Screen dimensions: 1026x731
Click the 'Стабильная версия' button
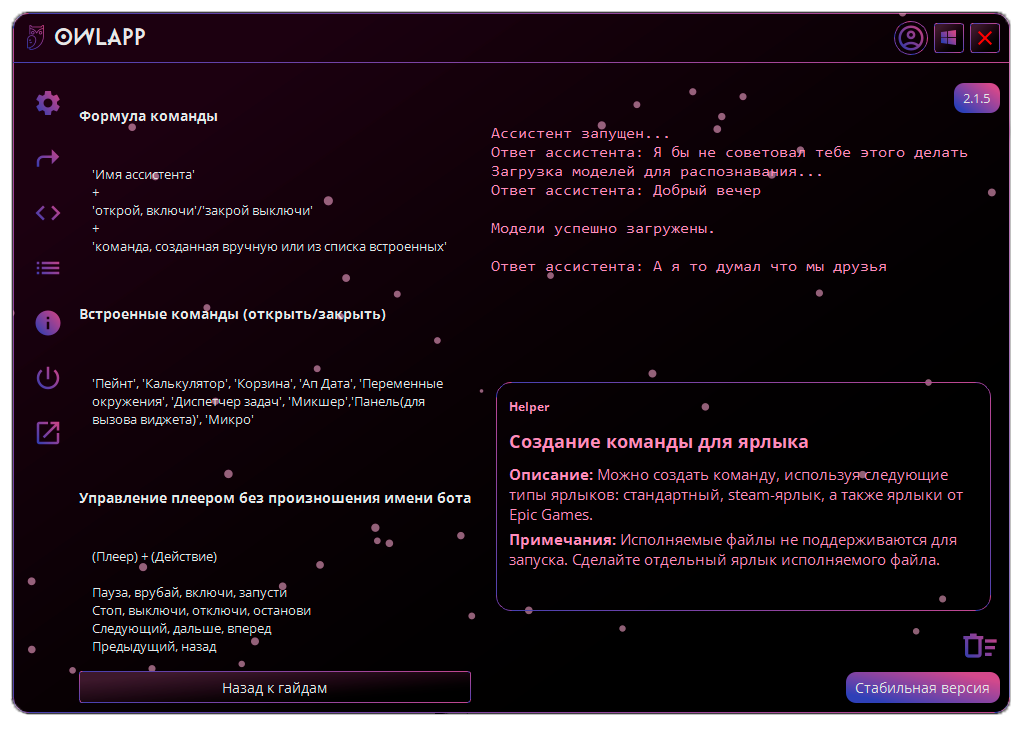pos(922,687)
